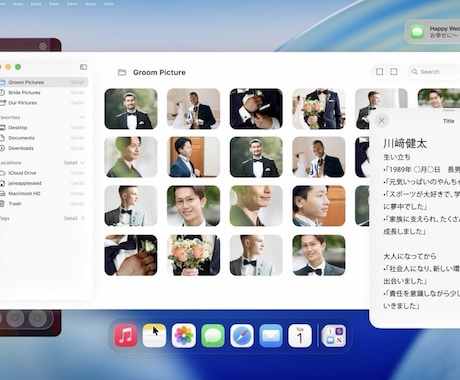
Task: Select the magnifier icon in the search box
Action: tap(414, 72)
